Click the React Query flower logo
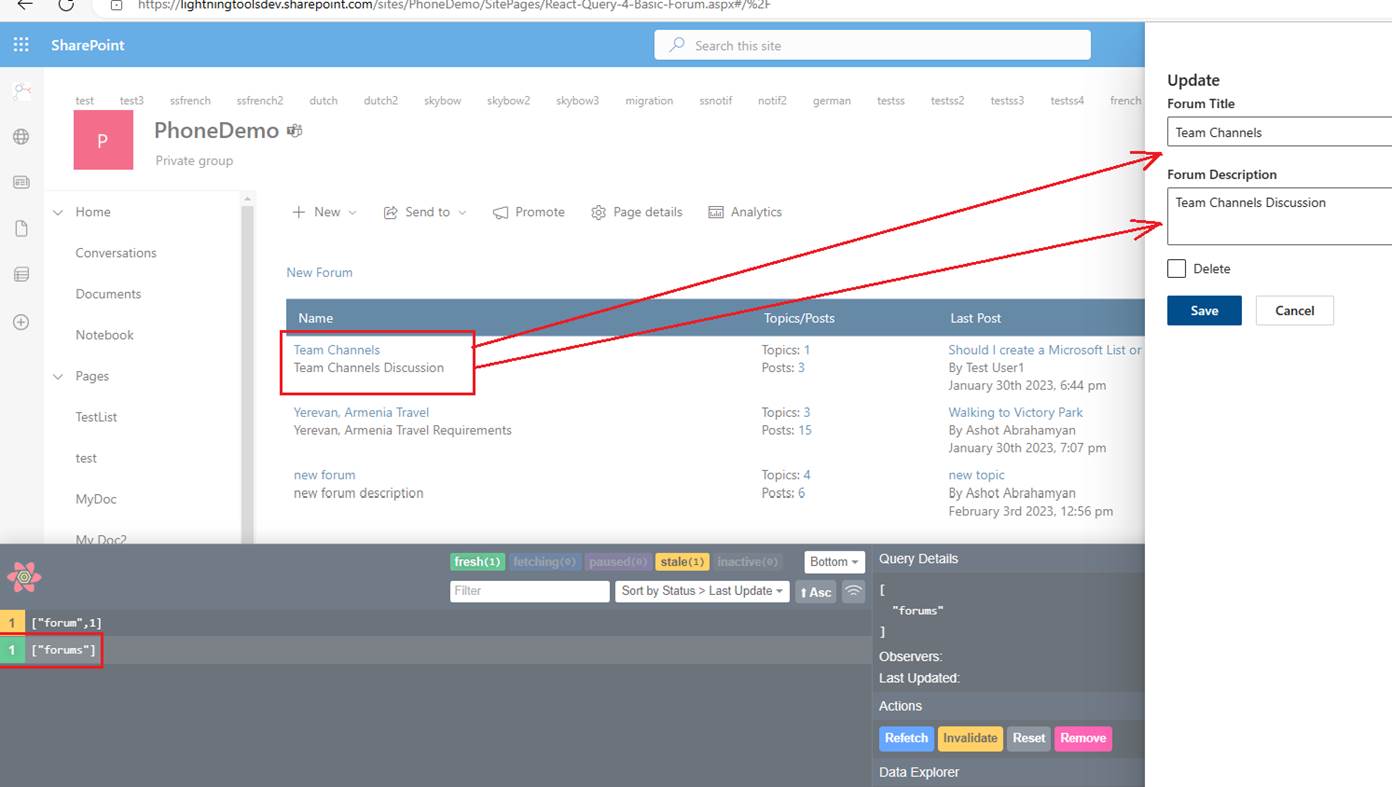Screen dimensions: 1392x787 (x=24, y=577)
